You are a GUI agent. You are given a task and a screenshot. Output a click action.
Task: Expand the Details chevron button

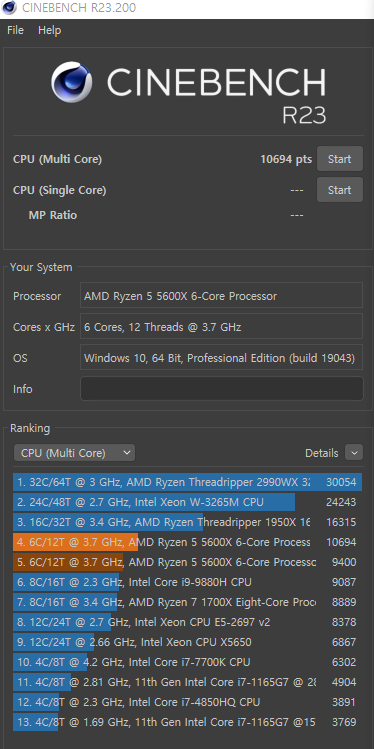click(353, 453)
